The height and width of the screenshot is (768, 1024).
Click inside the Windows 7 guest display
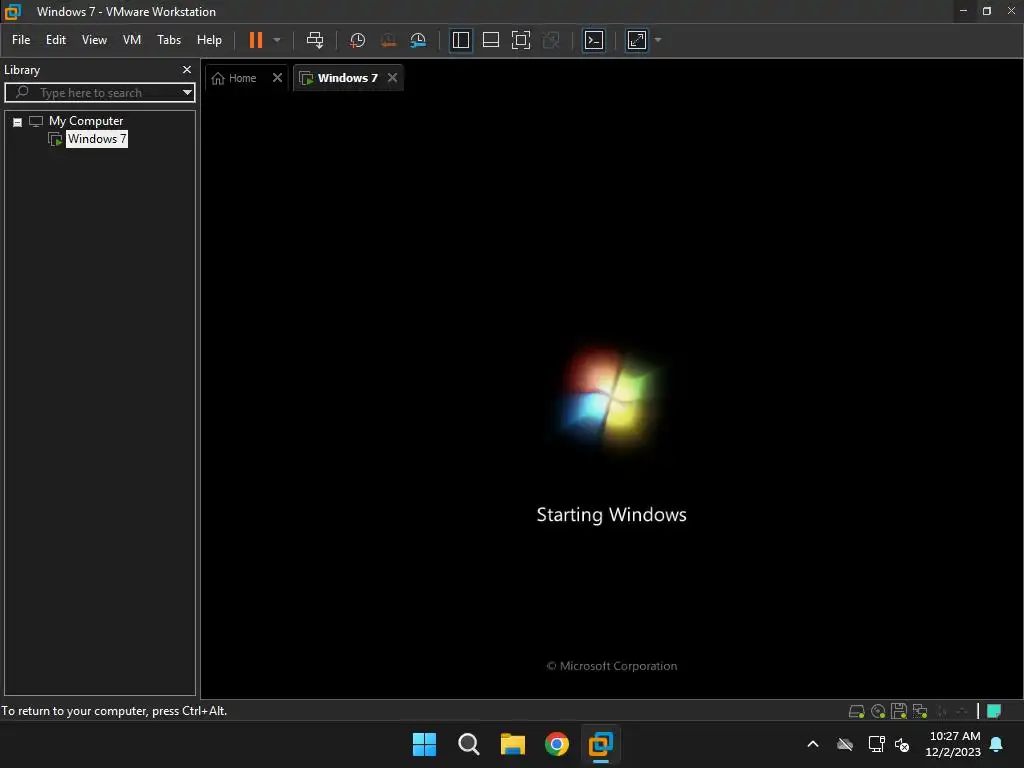click(612, 395)
